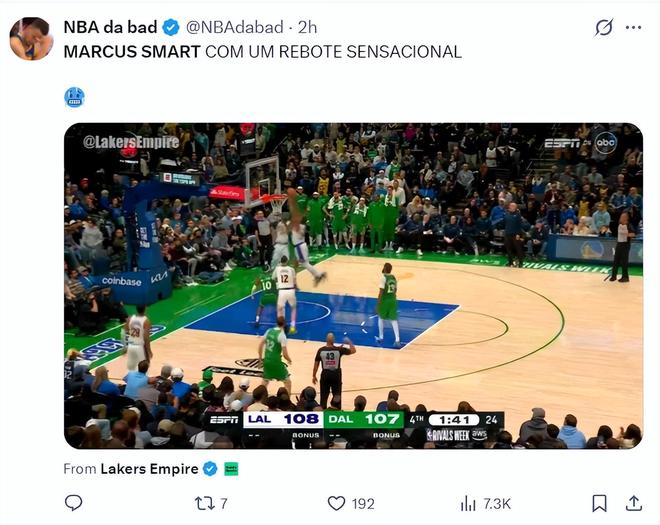The image size is (660, 525).
Task: View tweet analytics bar chart icon
Action: [x=468, y=503]
